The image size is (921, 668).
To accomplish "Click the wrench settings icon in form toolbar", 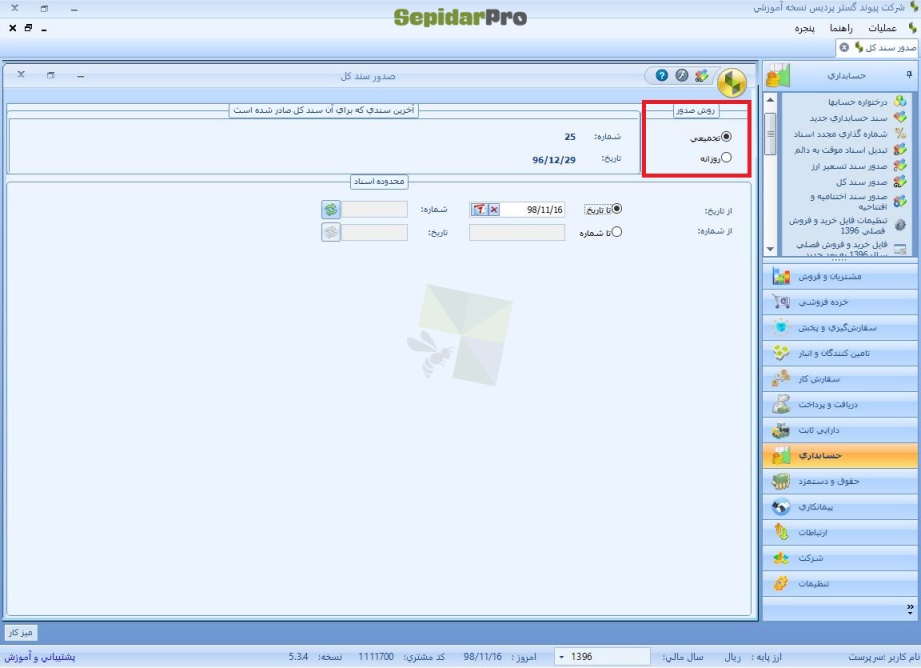I will click(x=681, y=75).
